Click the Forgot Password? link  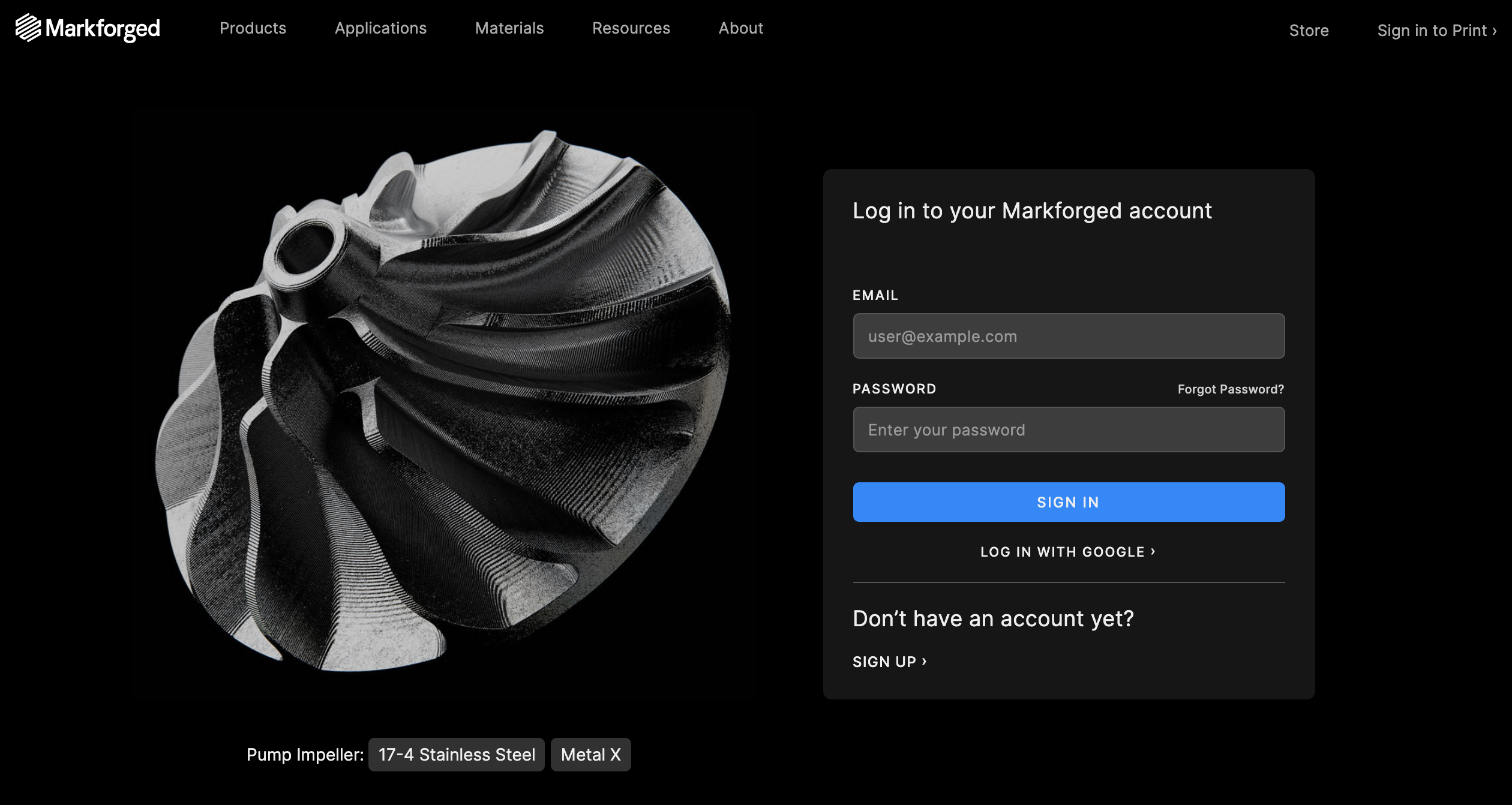pyautogui.click(x=1230, y=389)
